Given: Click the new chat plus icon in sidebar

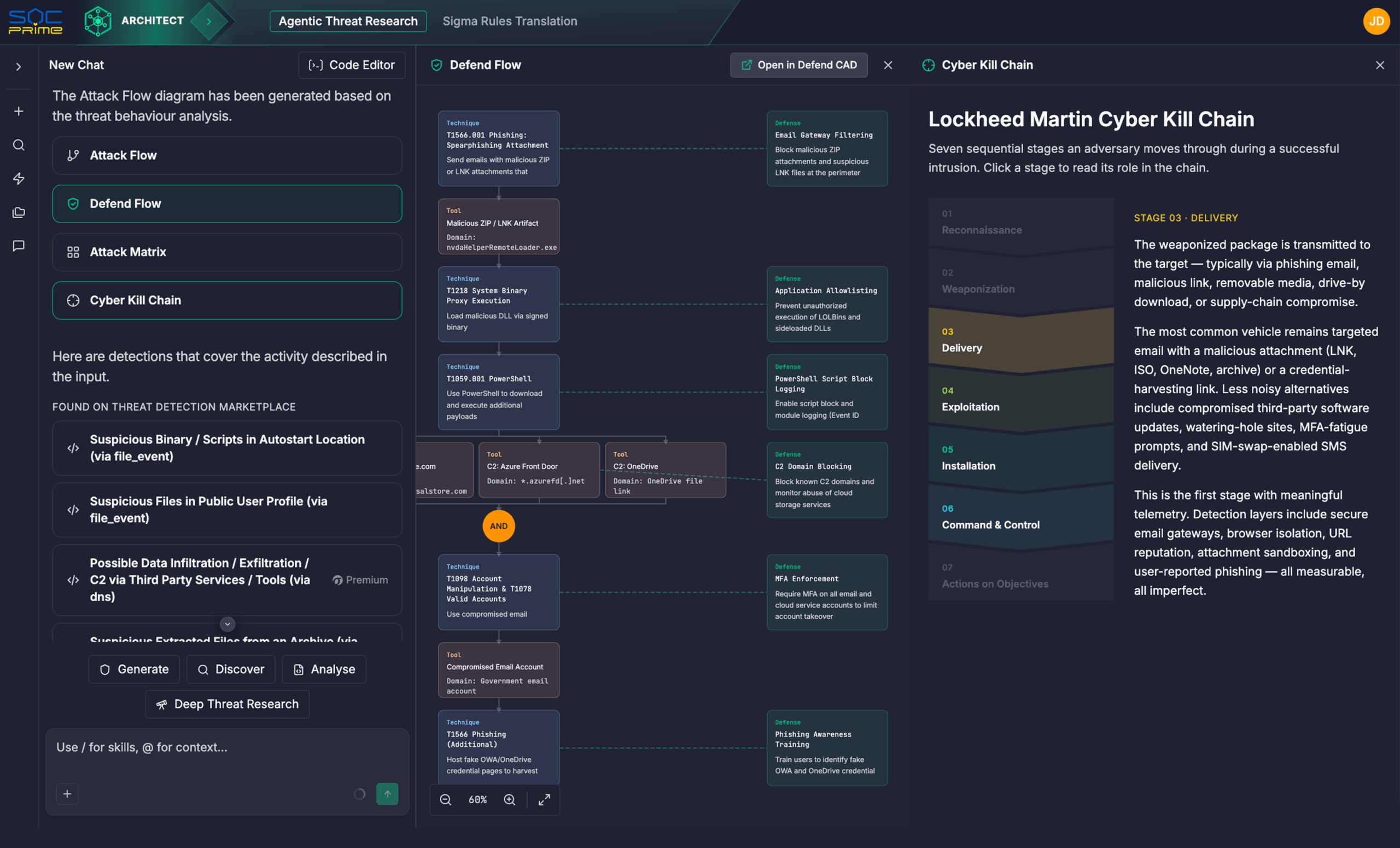Looking at the screenshot, I should coord(19,112).
